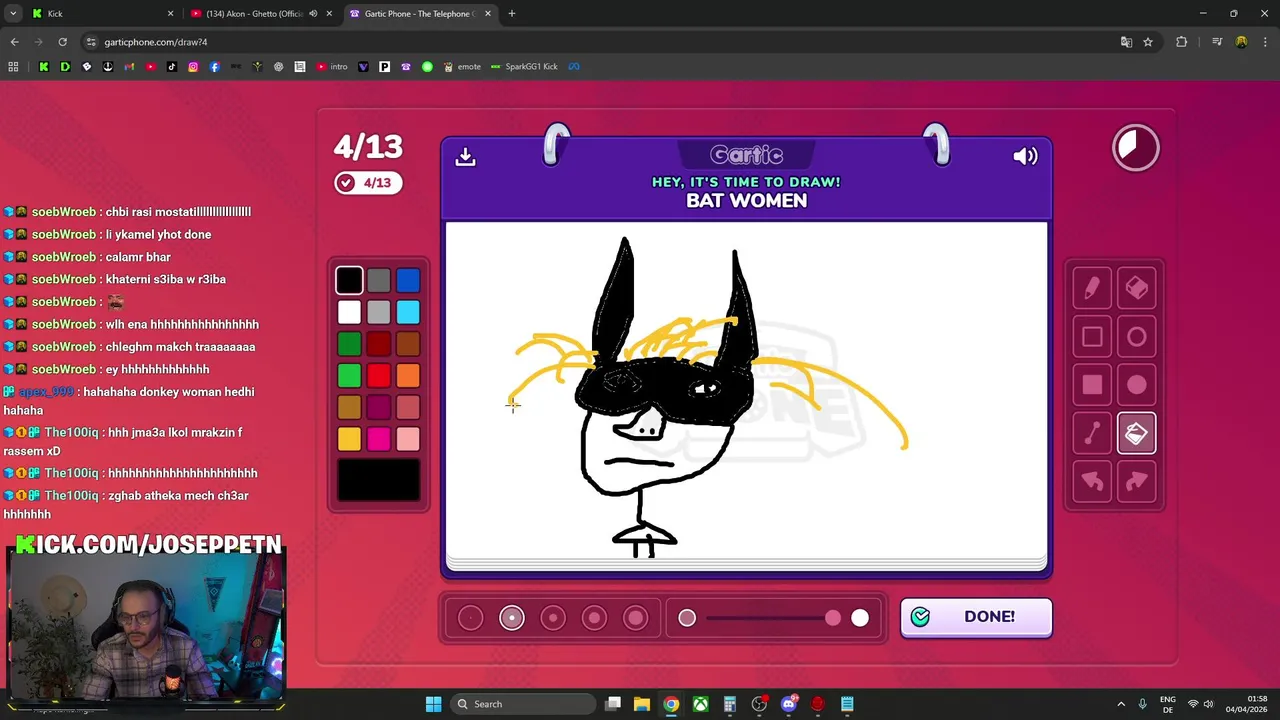Reload the Gartic Phone page
1280x720 pixels.
(x=62, y=42)
